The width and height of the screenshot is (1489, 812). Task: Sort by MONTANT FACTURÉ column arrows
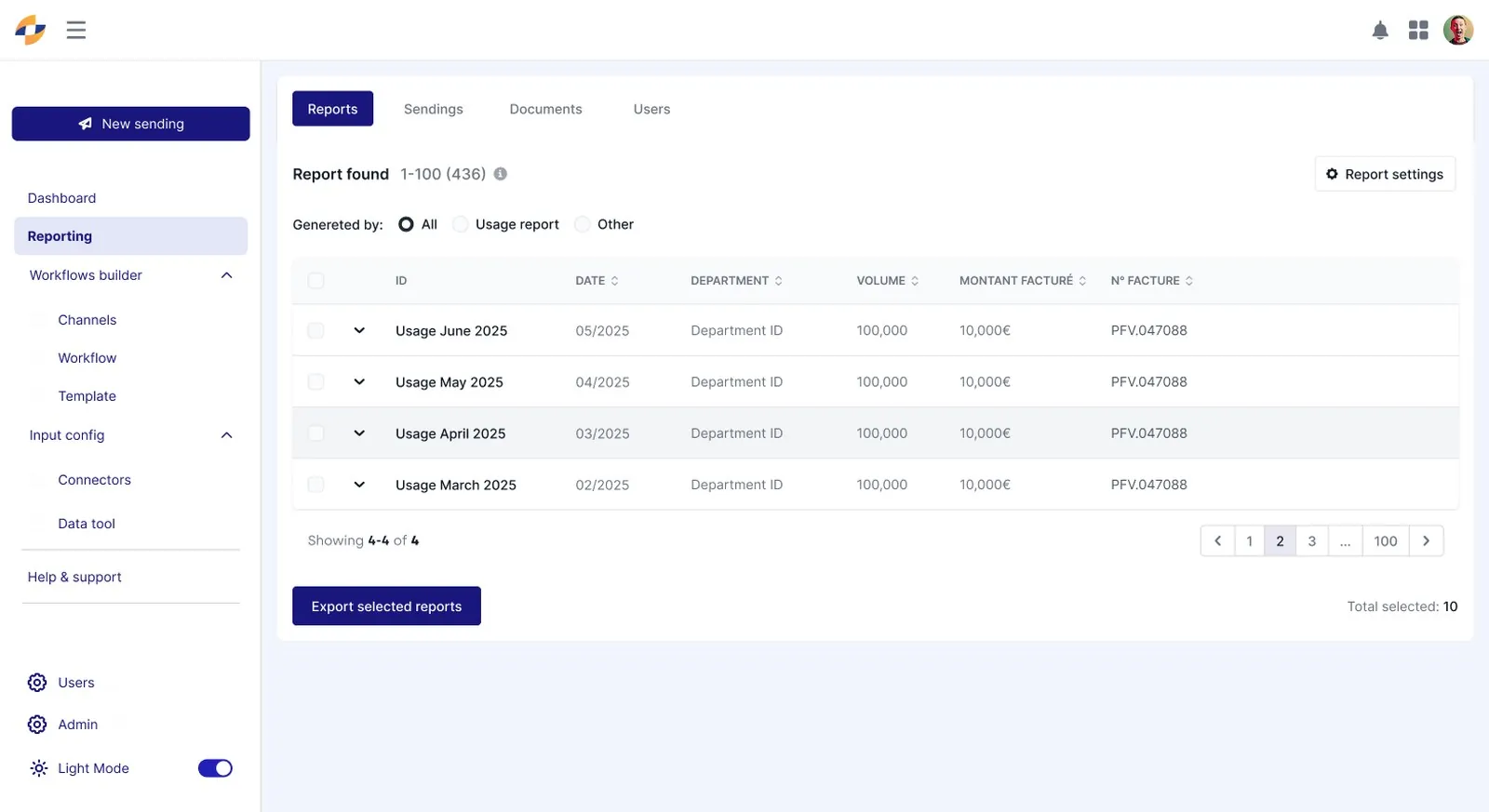[1082, 281]
